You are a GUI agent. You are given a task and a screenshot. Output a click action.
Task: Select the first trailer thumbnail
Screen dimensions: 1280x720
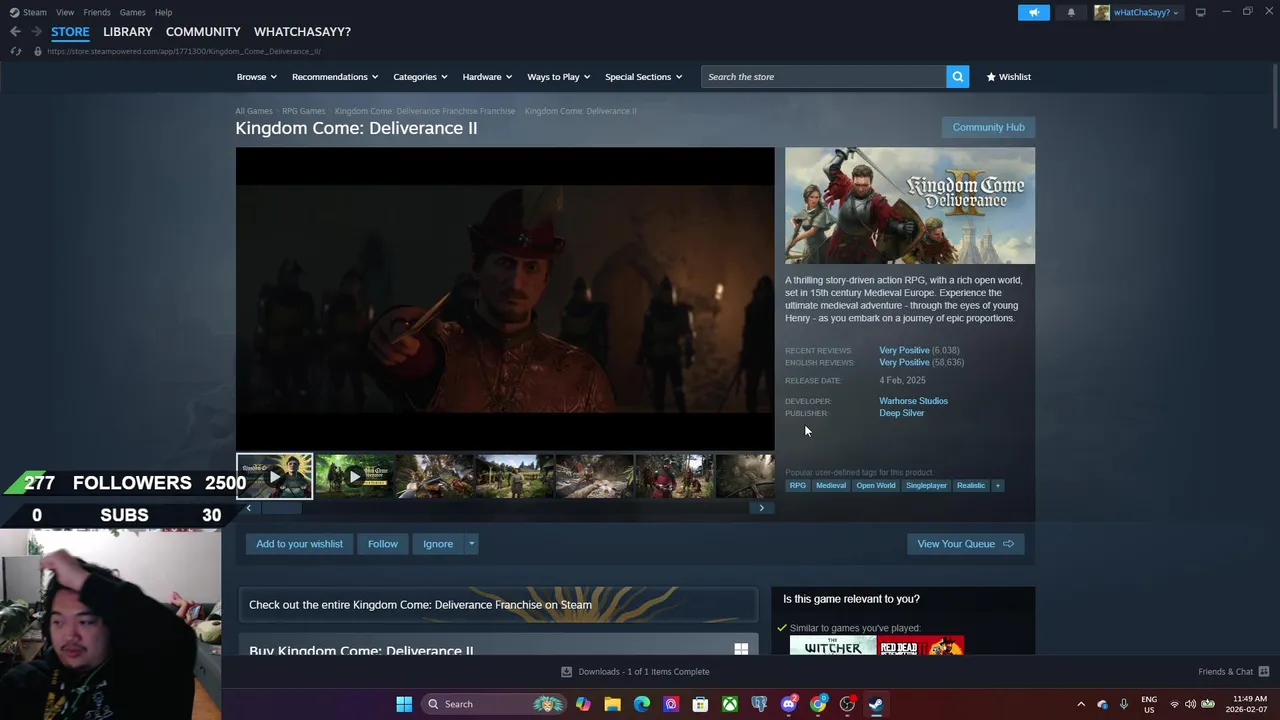[x=274, y=477]
